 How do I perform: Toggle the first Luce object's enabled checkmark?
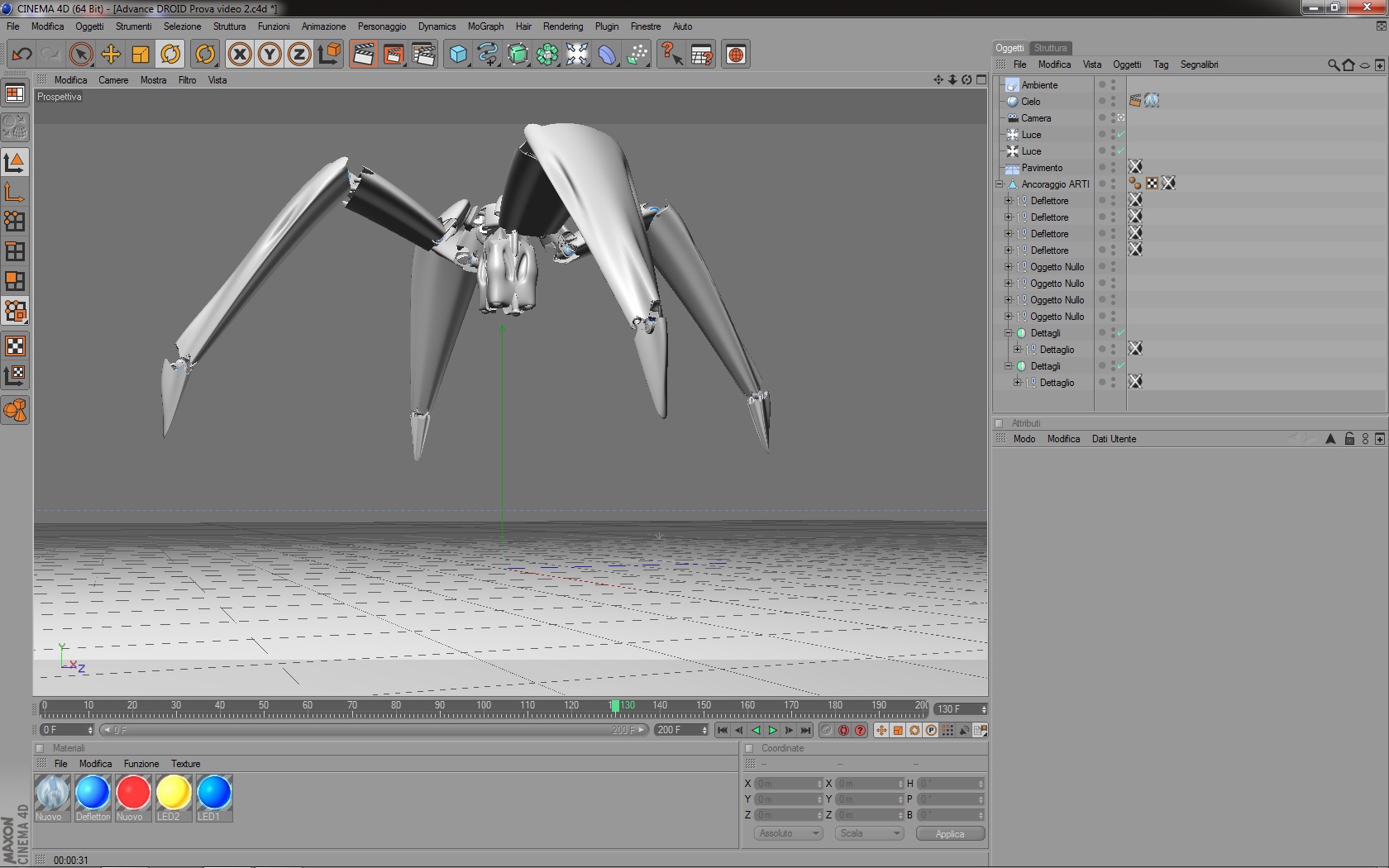point(1120,135)
